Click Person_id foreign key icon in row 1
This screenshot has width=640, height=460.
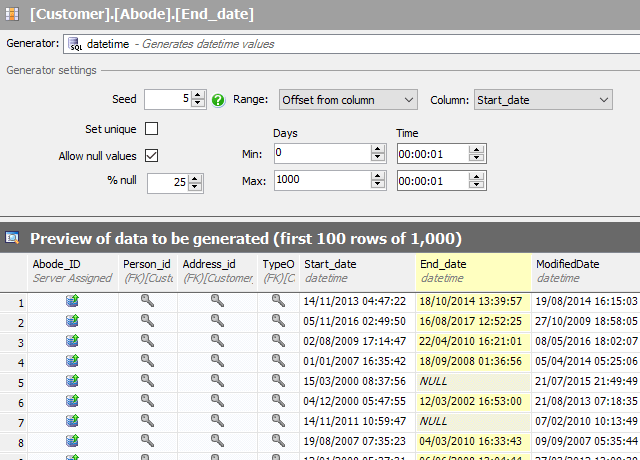[x=147, y=301]
